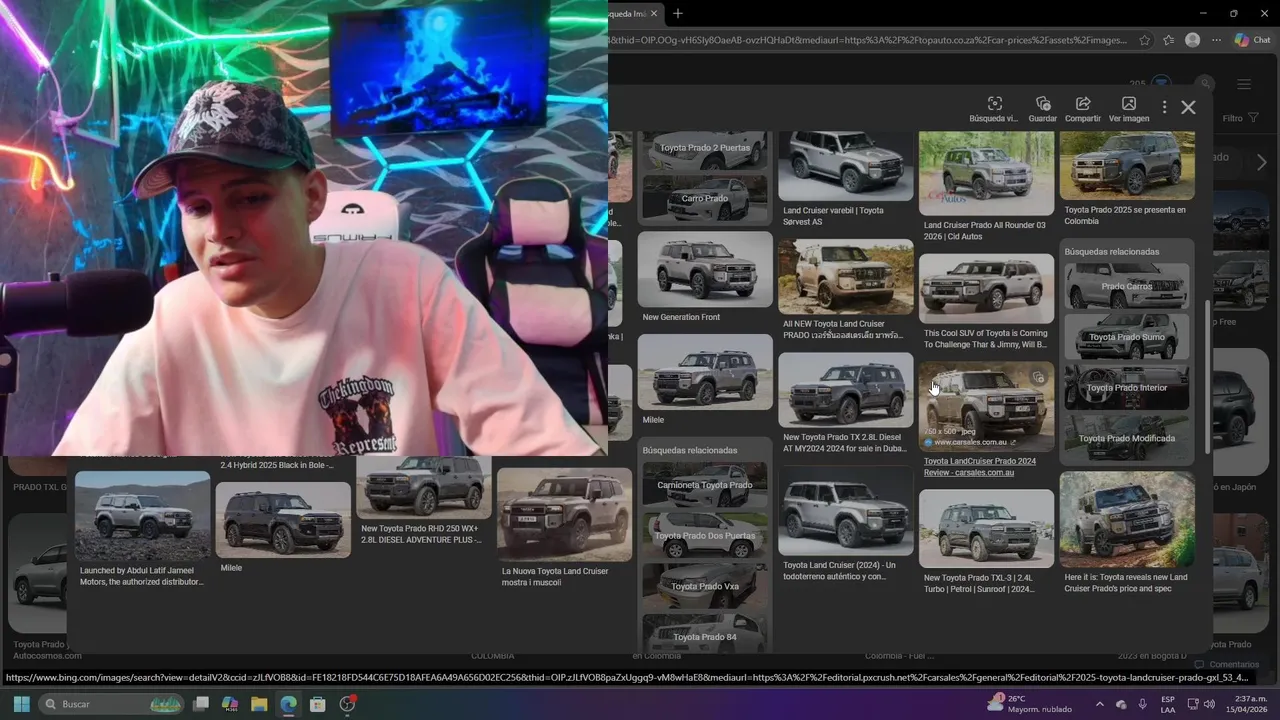This screenshot has width=1280, height=720.
Task: Click the Bing search magnifier icon
Action: click(x=1205, y=84)
